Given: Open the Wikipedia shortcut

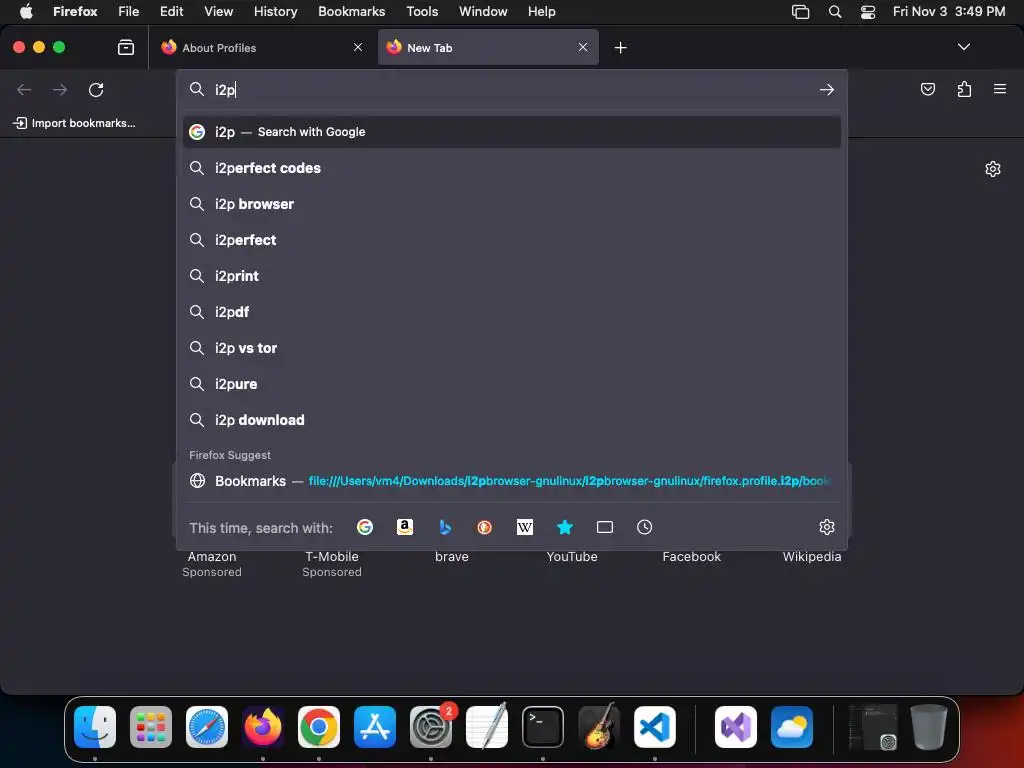Looking at the screenshot, I should coord(812,556).
